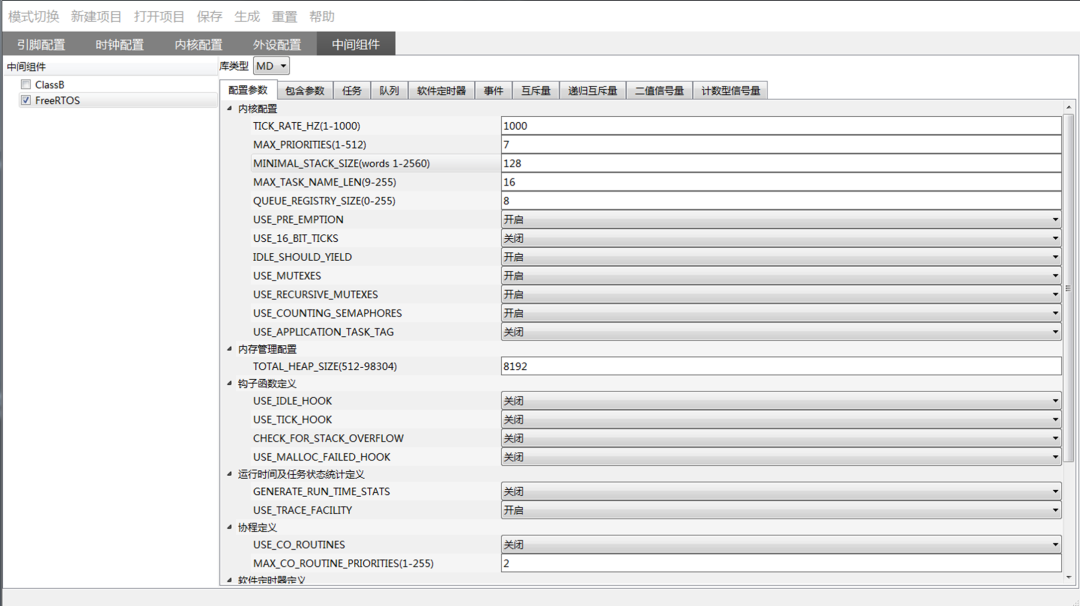
Task: Open the USE_IDLE_HOOK dropdown
Action: (781, 401)
